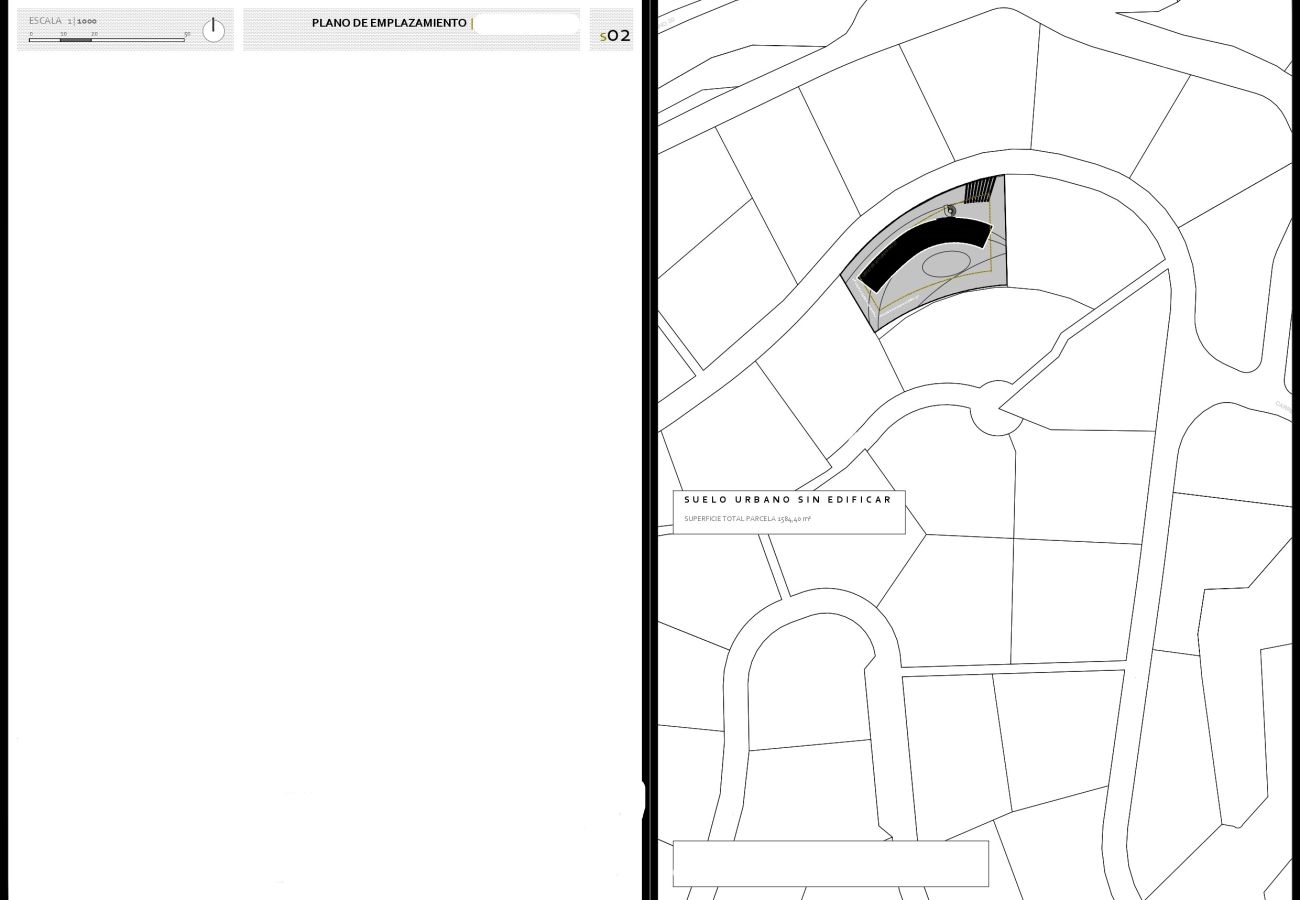Click the sheet number 's02'
The height and width of the screenshot is (900, 1300).
(x=615, y=36)
